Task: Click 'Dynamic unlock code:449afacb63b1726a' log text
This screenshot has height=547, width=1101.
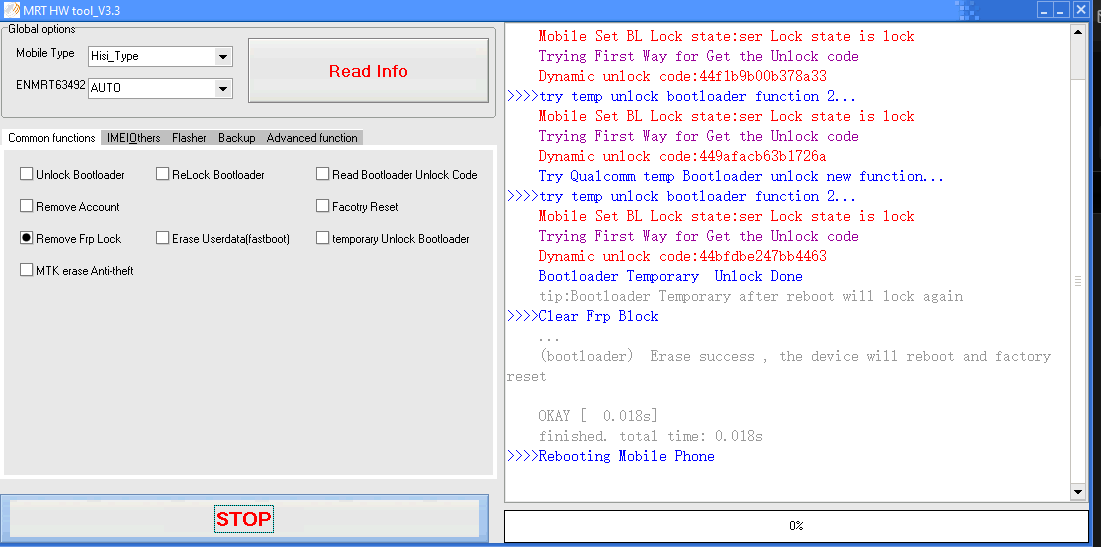Action: coord(683,157)
